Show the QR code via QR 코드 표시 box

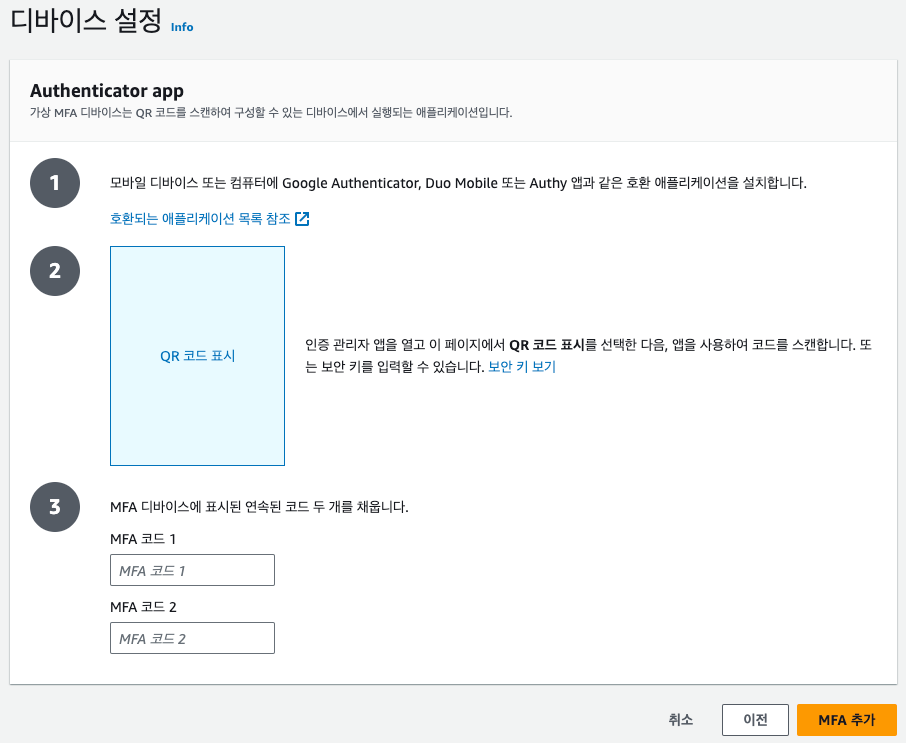pos(197,356)
